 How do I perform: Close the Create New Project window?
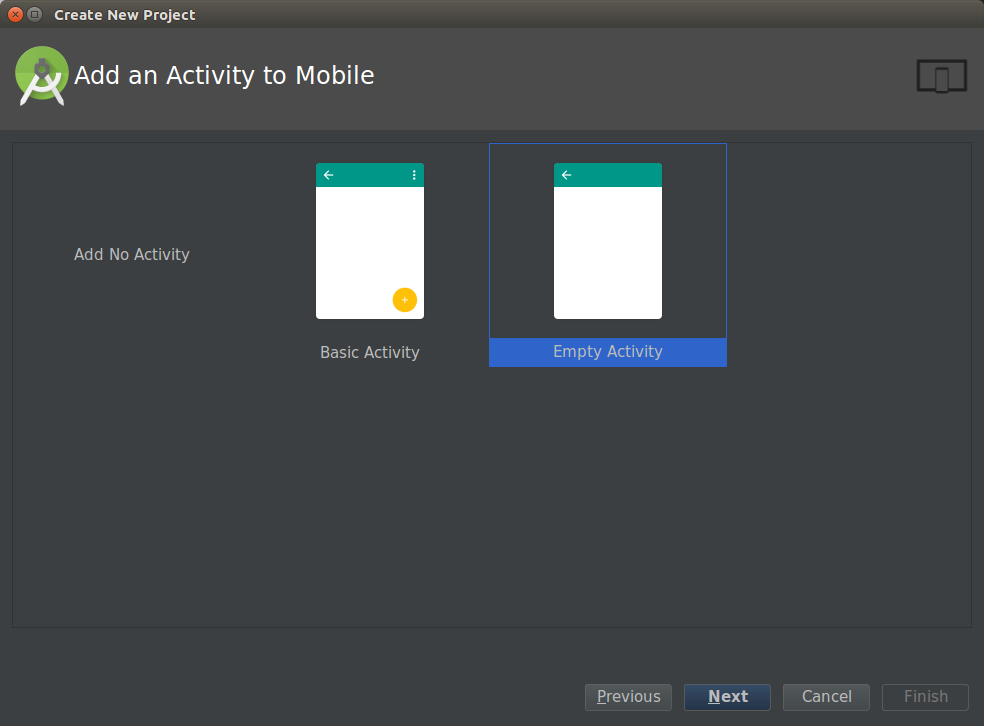(15, 14)
